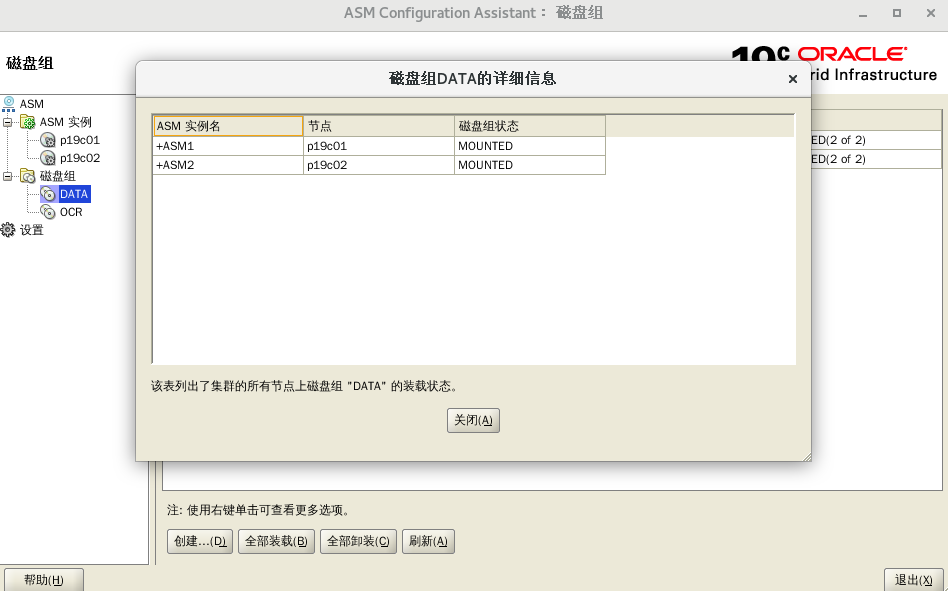Viewport: 948px width, 591px height.
Task: Click the ASM 实例名 column header
Action: click(x=228, y=126)
